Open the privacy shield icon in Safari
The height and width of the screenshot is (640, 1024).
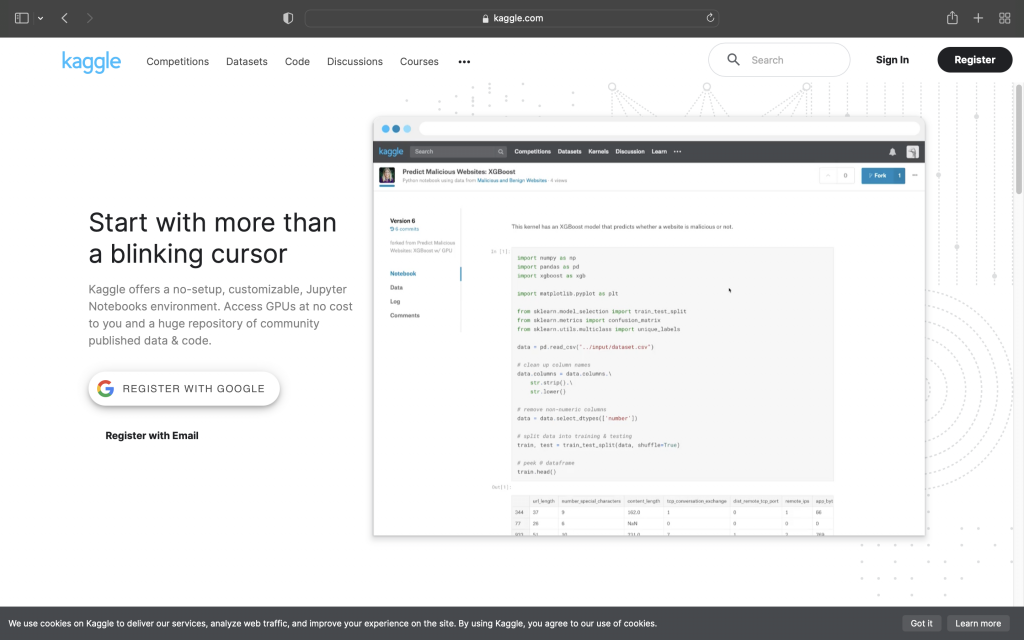tap(288, 18)
